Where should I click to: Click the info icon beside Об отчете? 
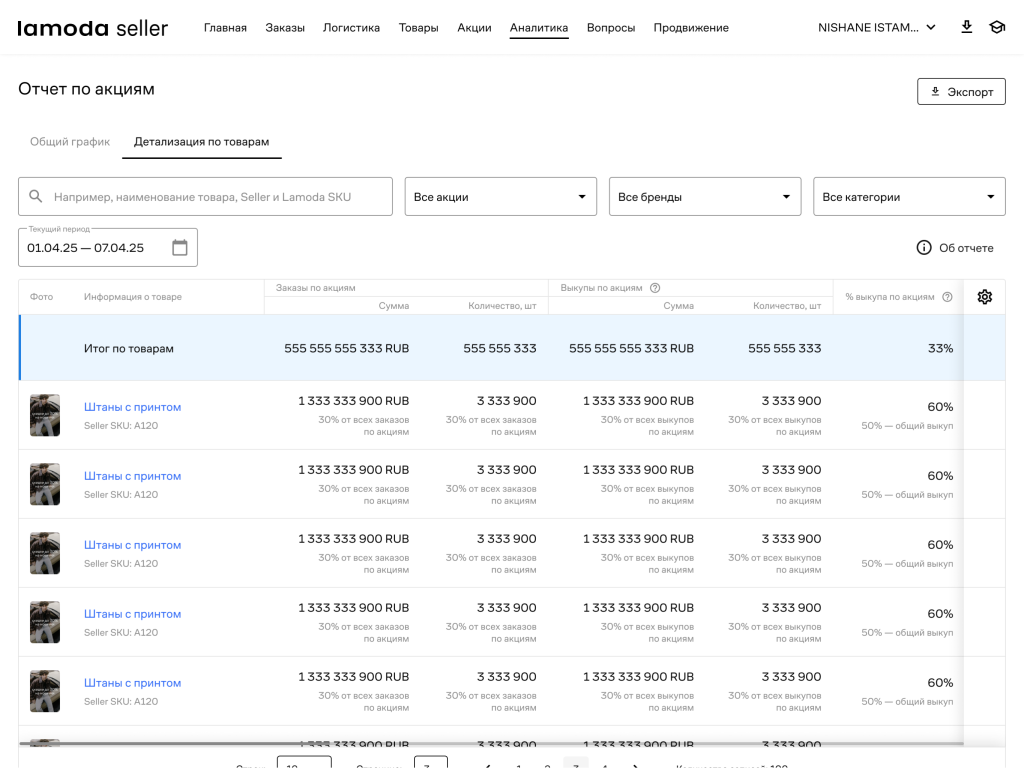pos(924,248)
